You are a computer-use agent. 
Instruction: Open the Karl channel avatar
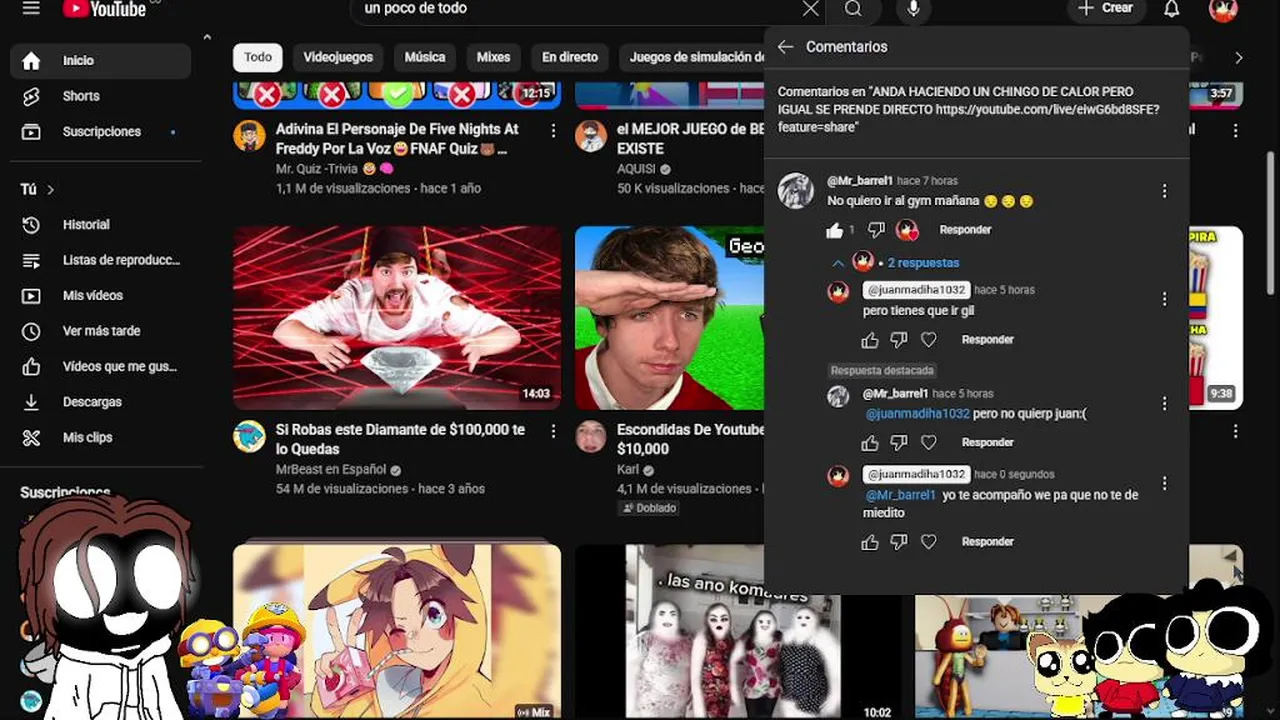591,436
